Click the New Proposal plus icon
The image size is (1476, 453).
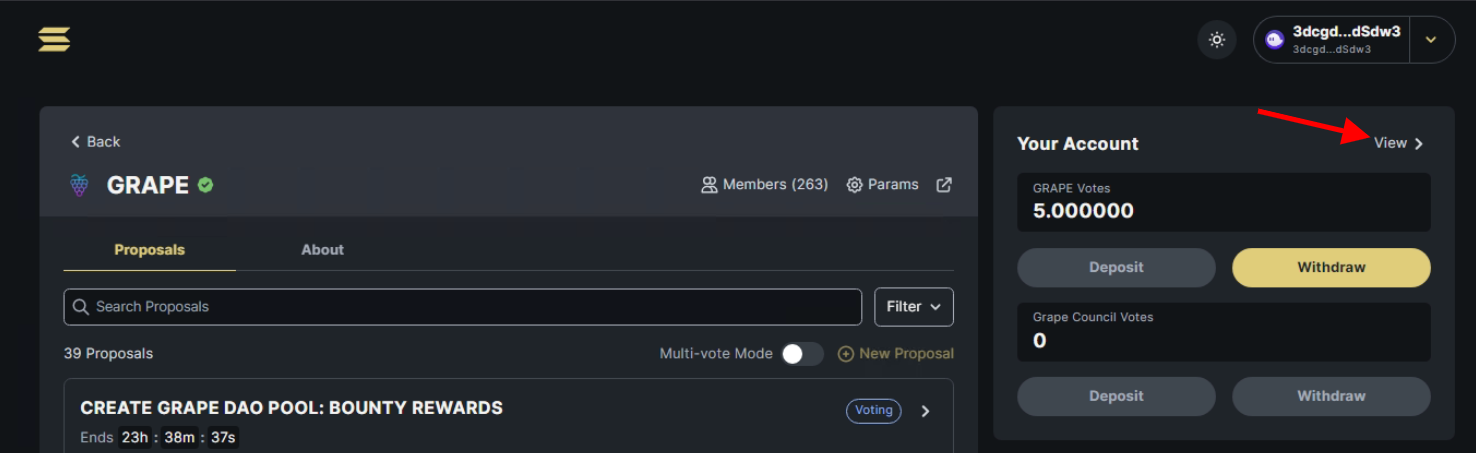coord(846,354)
